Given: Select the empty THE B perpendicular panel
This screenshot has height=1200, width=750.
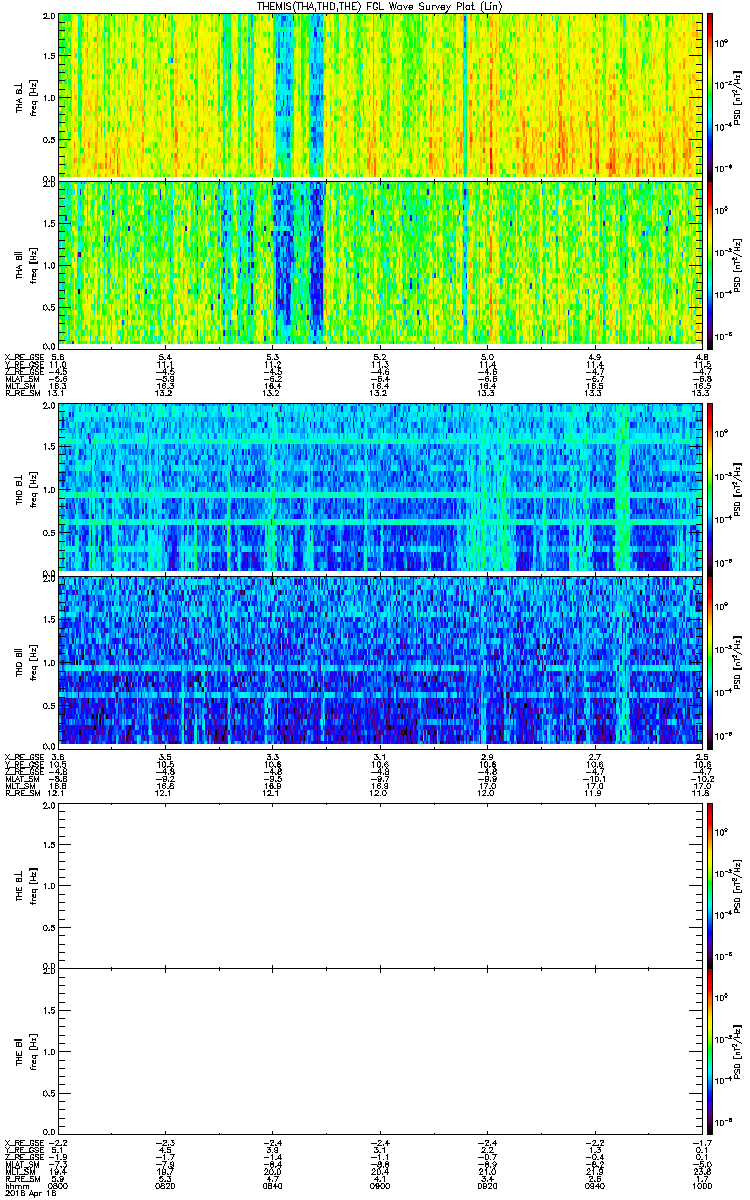Looking at the screenshot, I should click(381, 886).
